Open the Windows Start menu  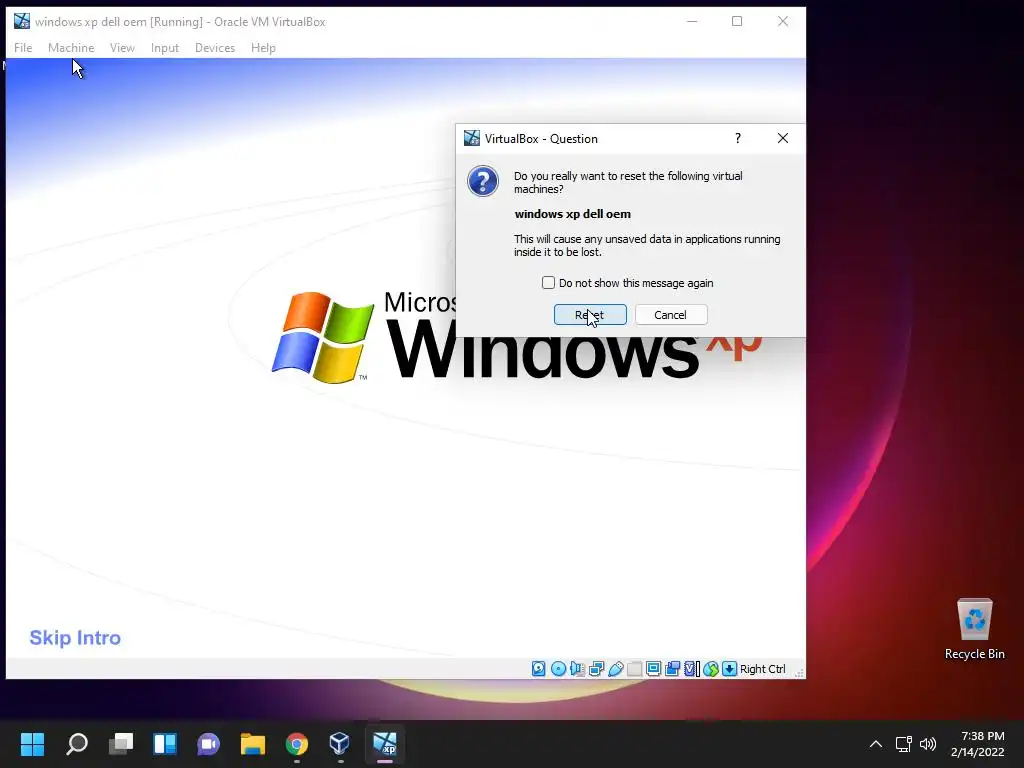pyautogui.click(x=32, y=744)
